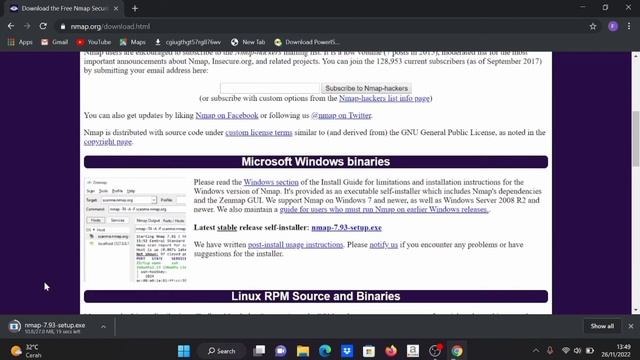Viewport: 640px width, 360px height.
Task: Click Show all downloads
Action: 602,326
